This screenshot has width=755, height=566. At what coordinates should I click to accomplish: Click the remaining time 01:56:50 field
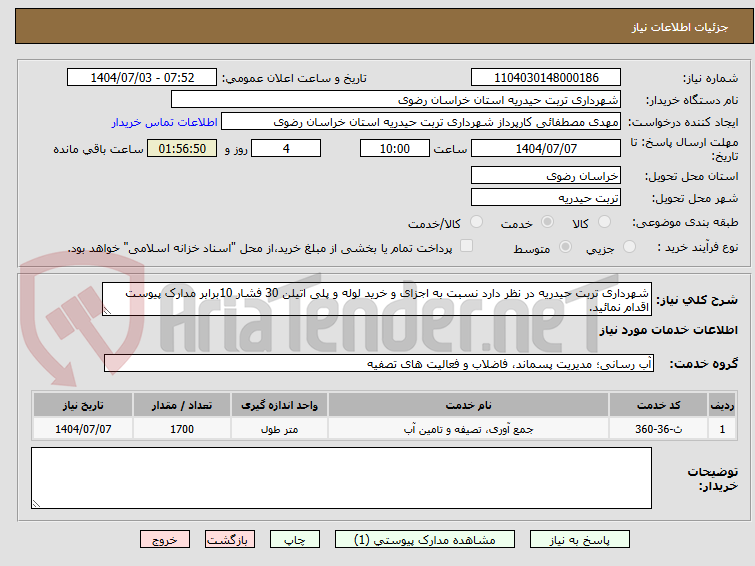(182, 148)
